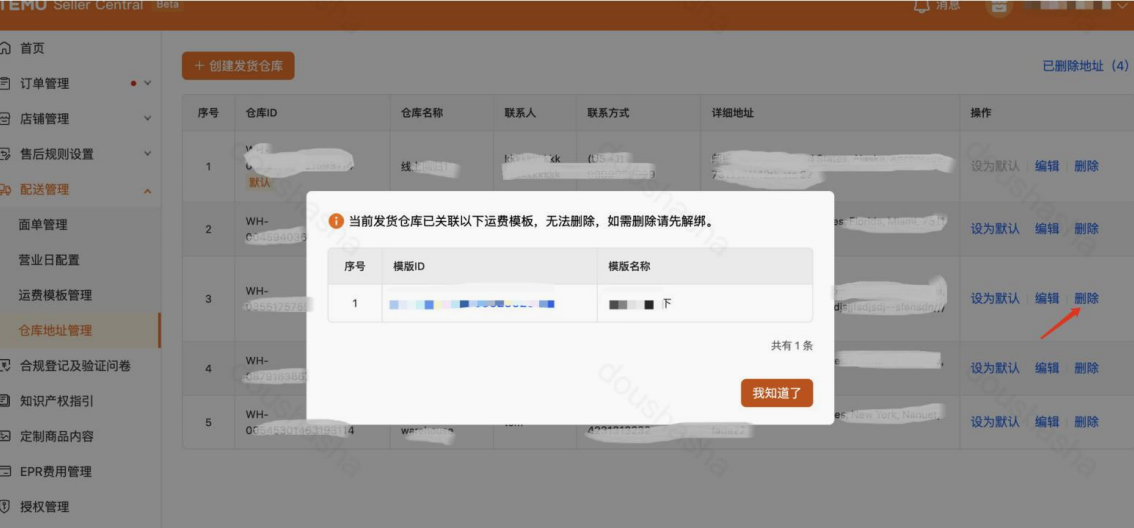Click 删除 for warehouse row 4
1134x528 pixels.
coord(1086,368)
